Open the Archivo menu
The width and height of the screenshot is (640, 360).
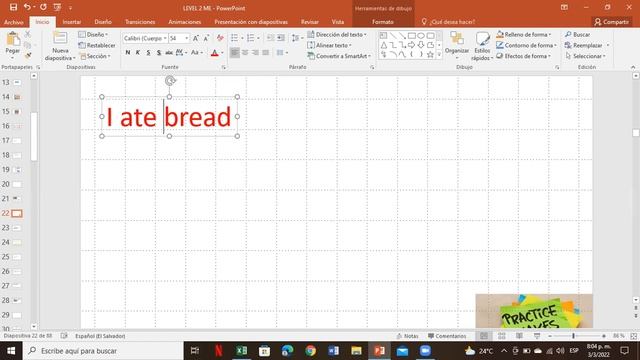(13, 22)
